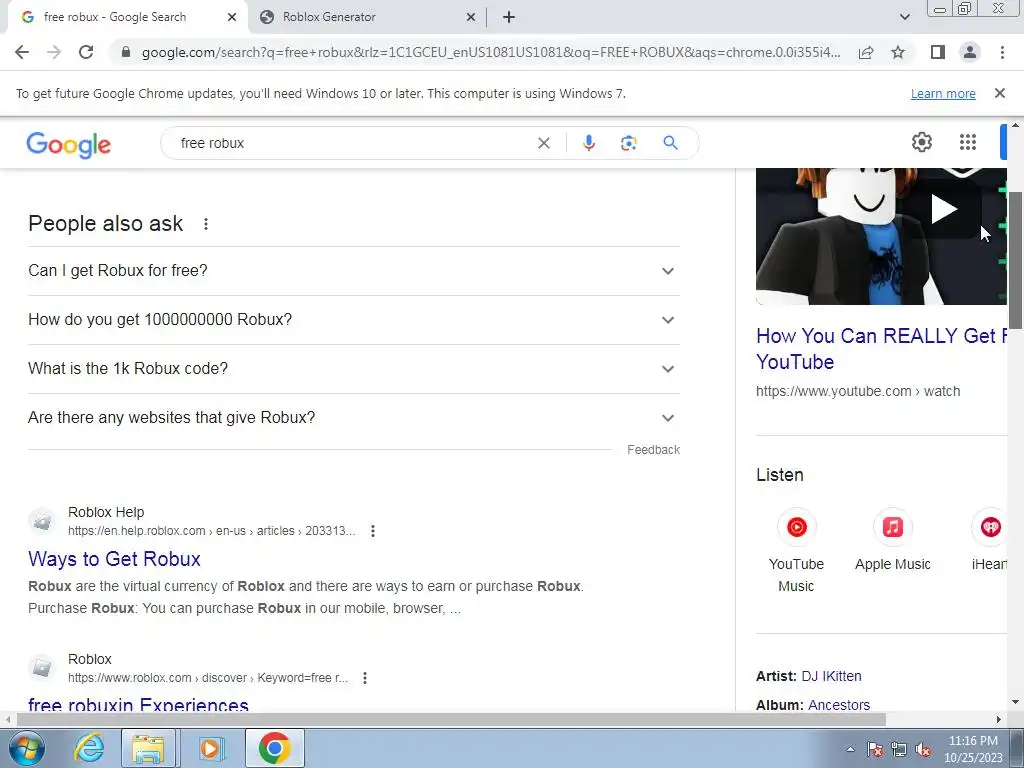Viewport: 1024px width, 768px height.
Task: Search by image with the Lens icon
Action: (628, 143)
